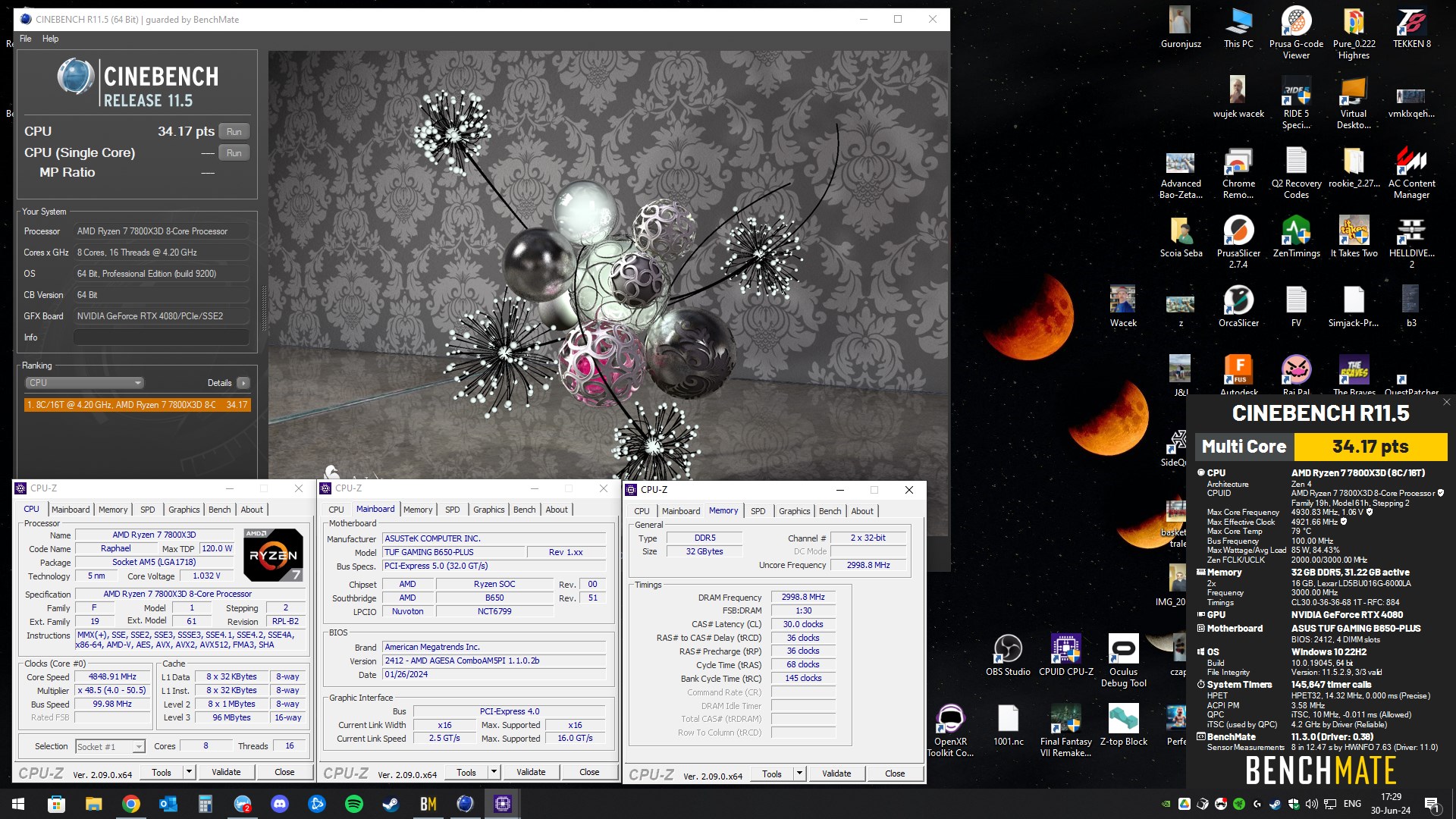Viewport: 1456px width, 819px height.
Task: Run the CPU multi-core benchmark
Action: coord(234,132)
